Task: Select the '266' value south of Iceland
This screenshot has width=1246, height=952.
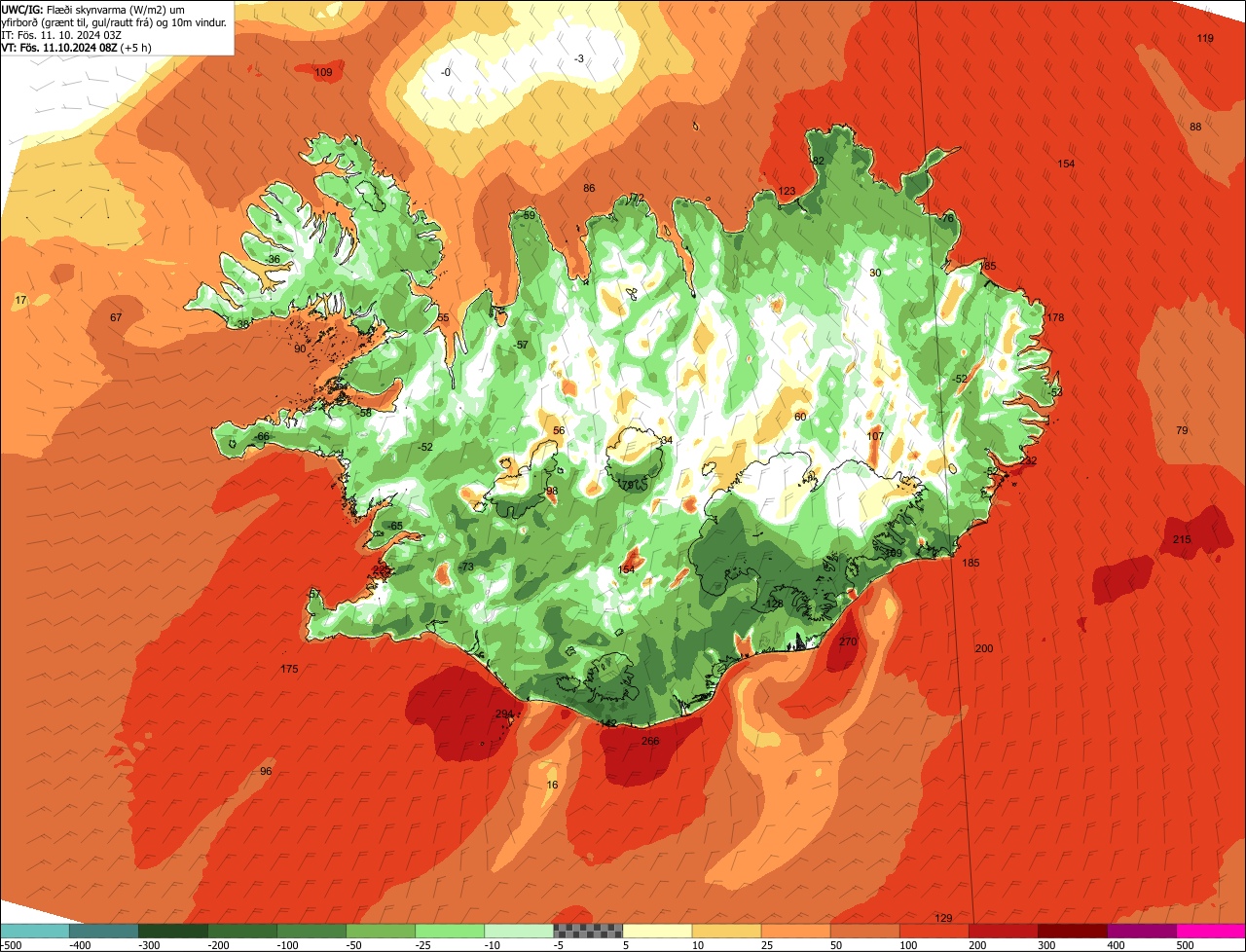Action: click(x=650, y=742)
